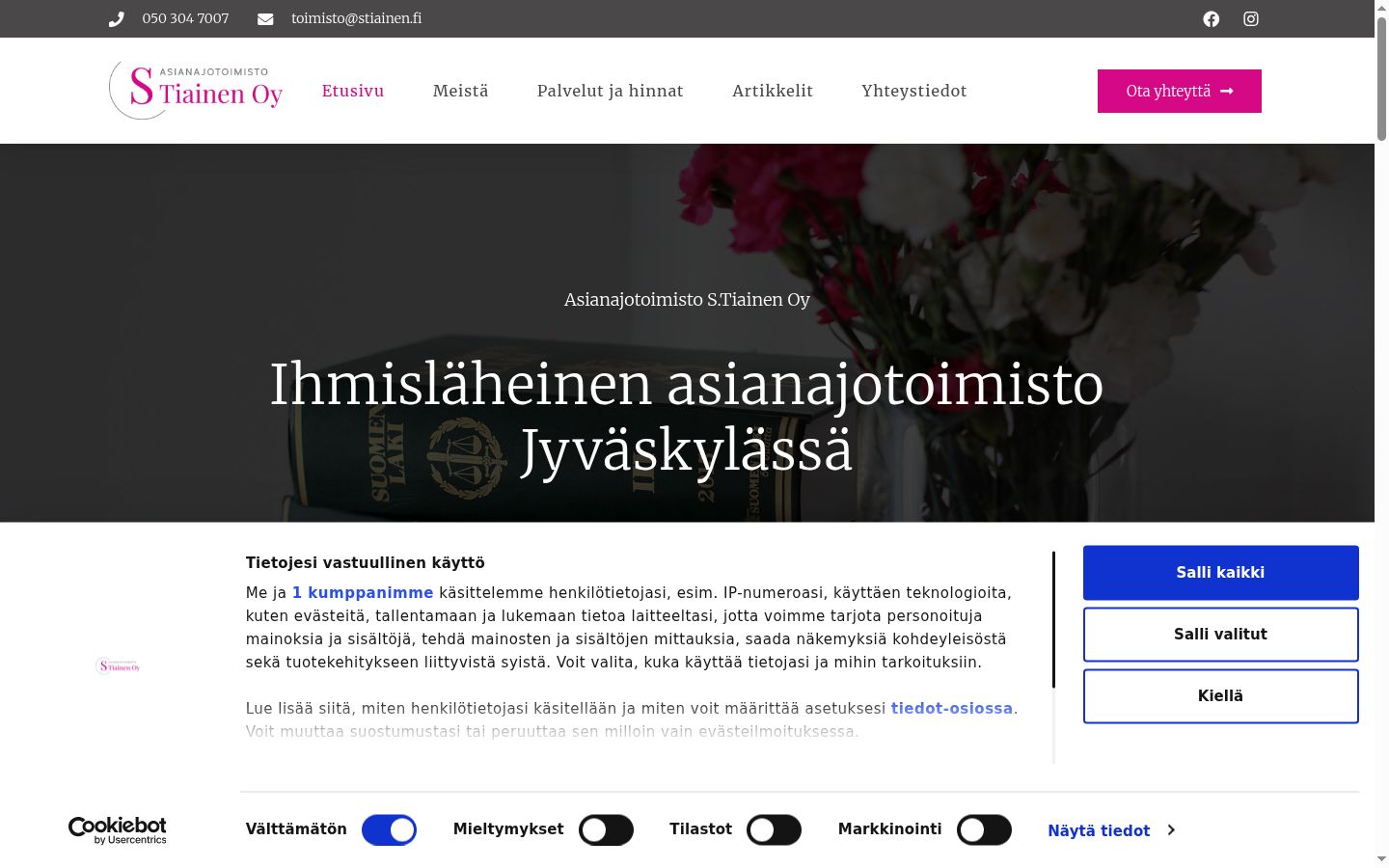Click the Ota yhteyttä button
1389x868 pixels.
coord(1180,91)
